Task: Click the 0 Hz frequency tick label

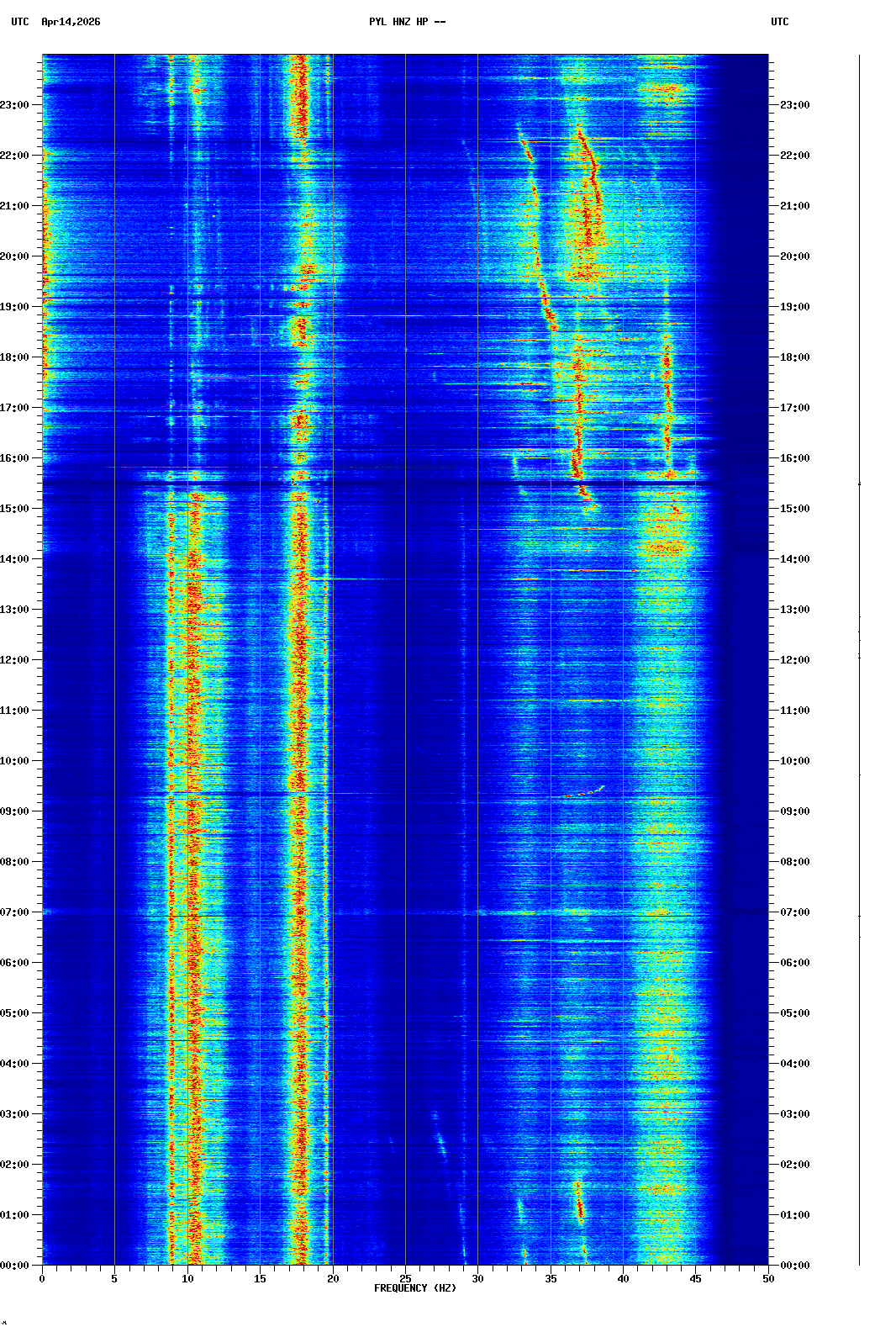Action: coord(42,1279)
